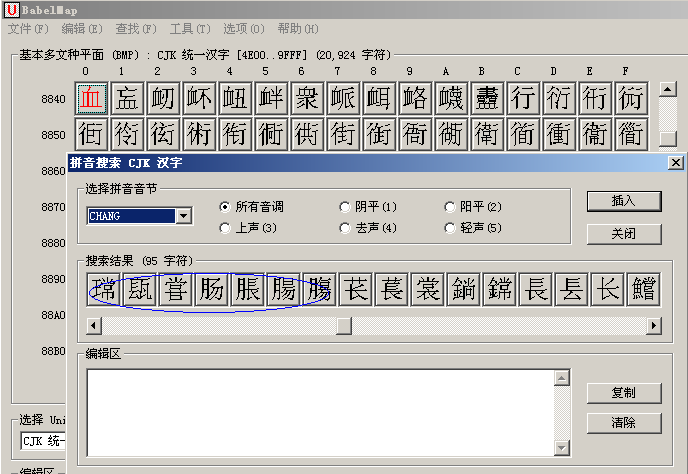
Task: Click the 复制 button
Action: [x=623, y=392]
